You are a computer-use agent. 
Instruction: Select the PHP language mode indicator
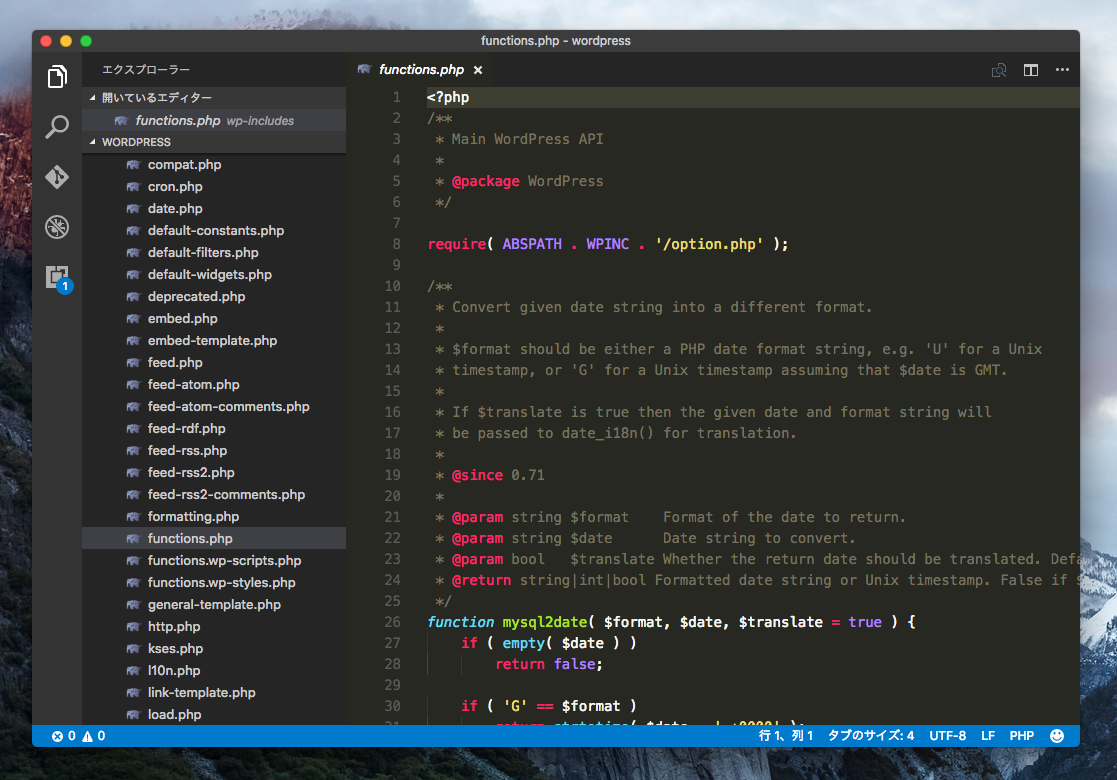click(x=1021, y=736)
